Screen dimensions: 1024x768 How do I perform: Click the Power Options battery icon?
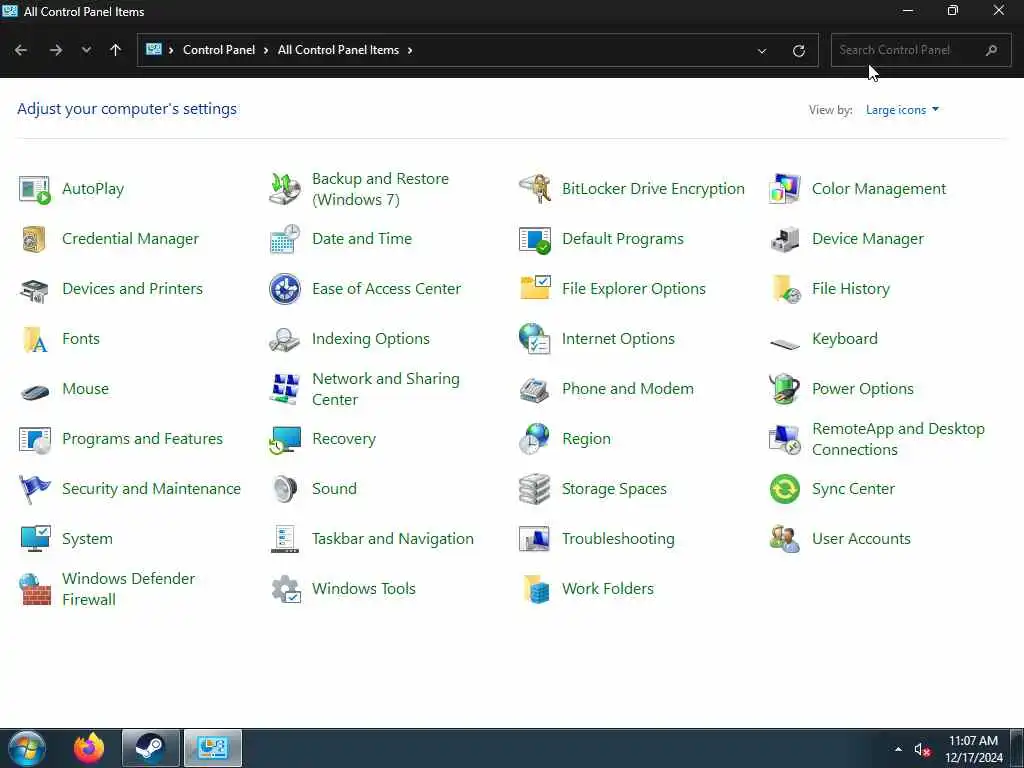pyautogui.click(x=785, y=389)
